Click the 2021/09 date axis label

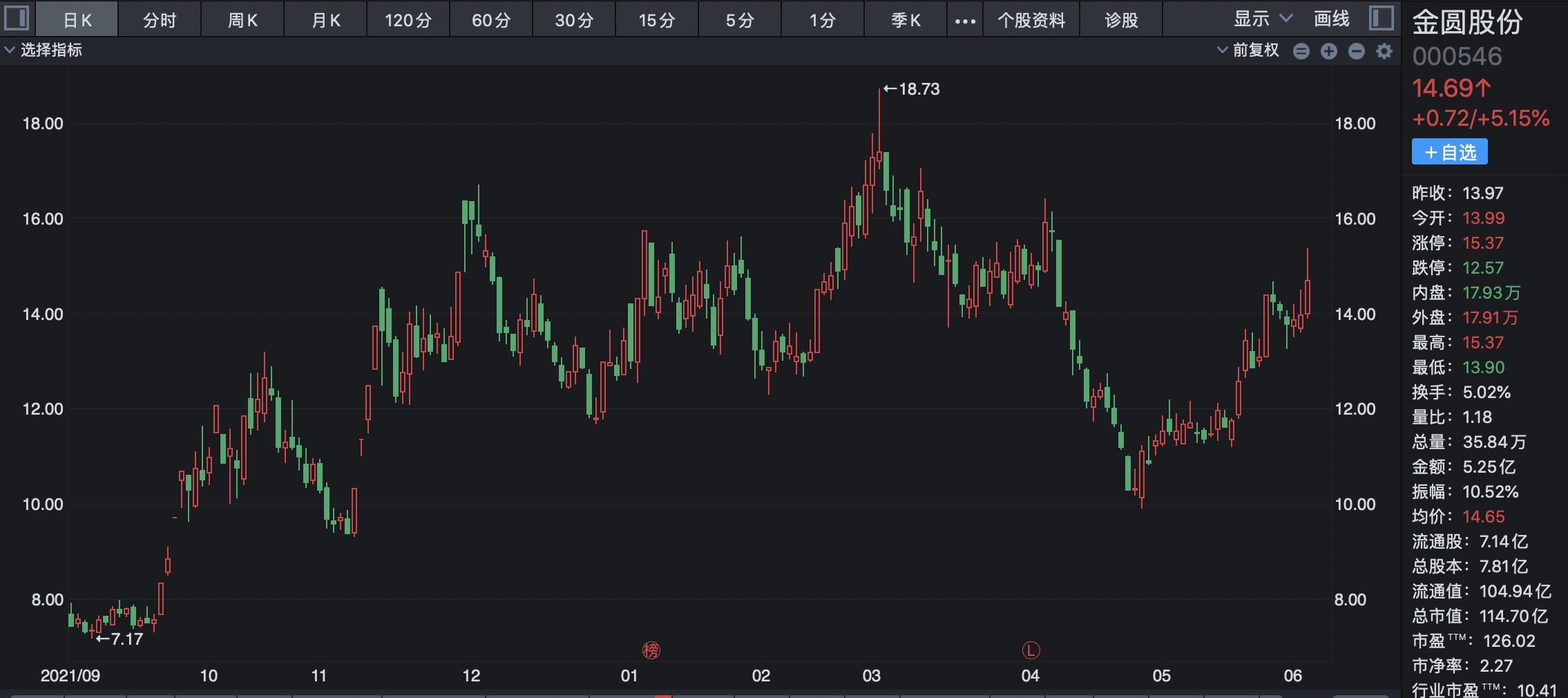click(70, 675)
